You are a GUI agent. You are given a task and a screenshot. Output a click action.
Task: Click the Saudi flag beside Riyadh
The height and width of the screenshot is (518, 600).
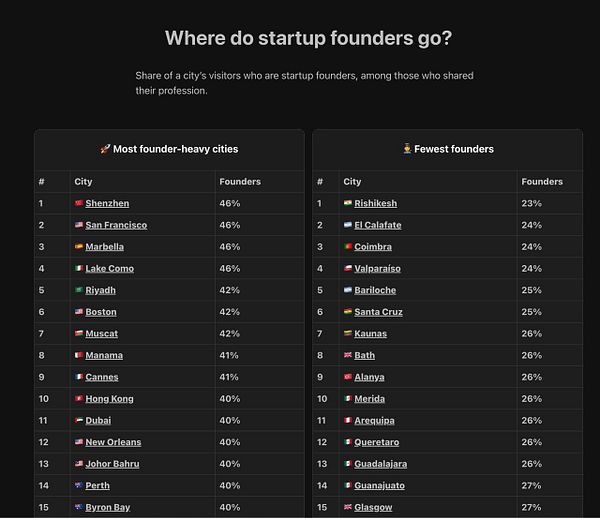[x=79, y=290]
